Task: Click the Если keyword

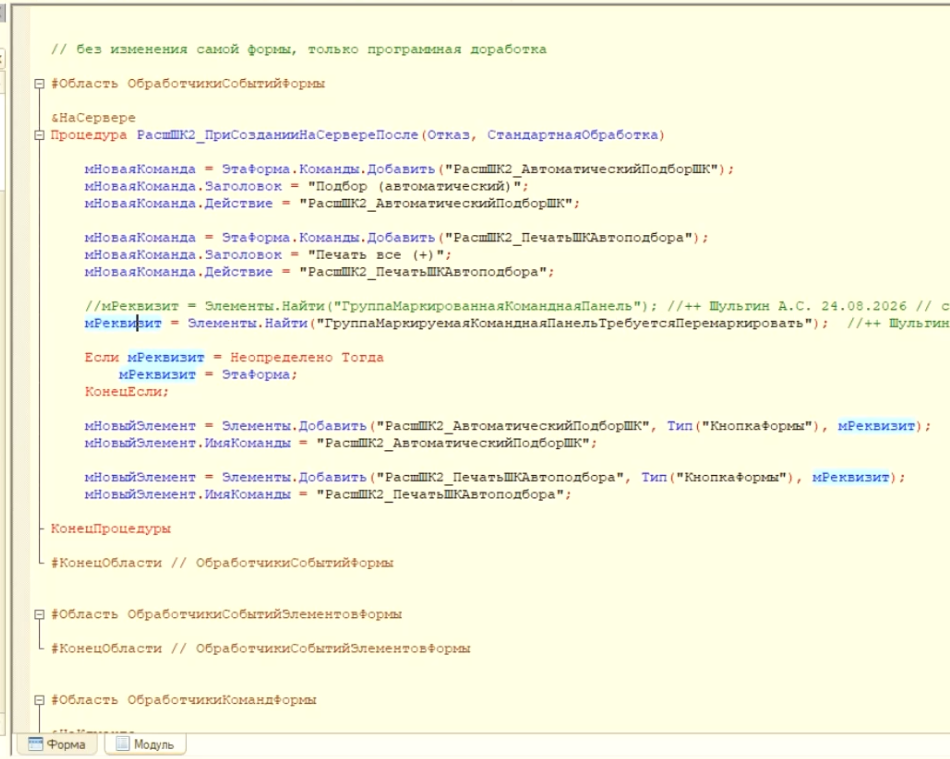Action: click(102, 357)
